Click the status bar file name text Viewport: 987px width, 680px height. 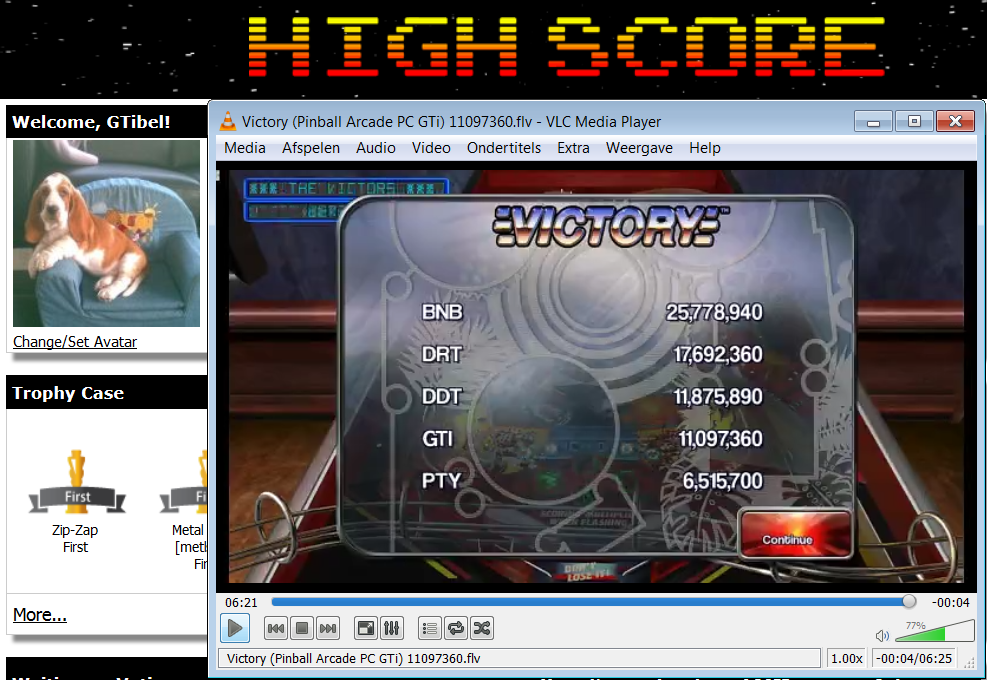(353, 659)
